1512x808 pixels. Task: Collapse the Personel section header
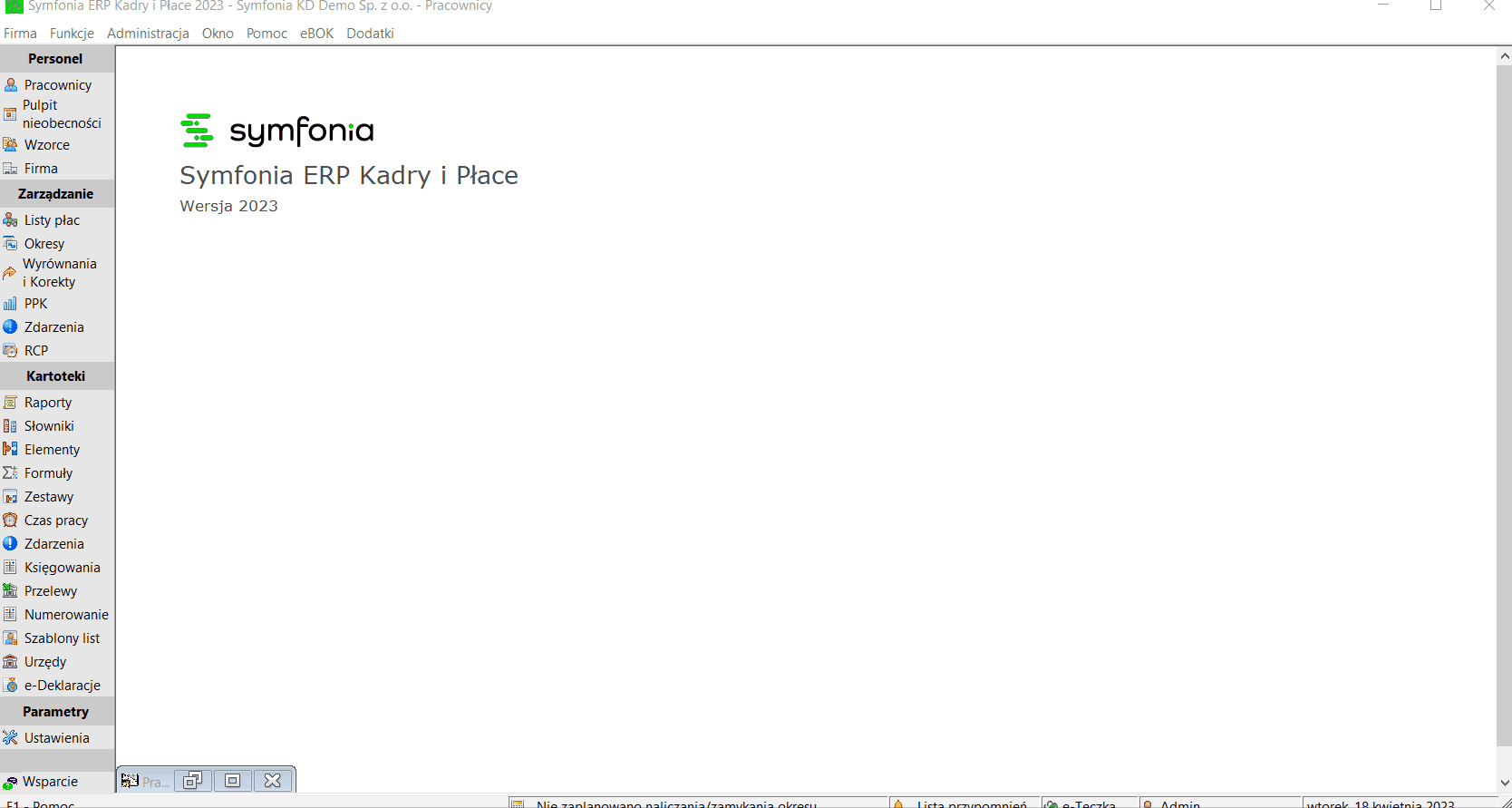pos(57,59)
